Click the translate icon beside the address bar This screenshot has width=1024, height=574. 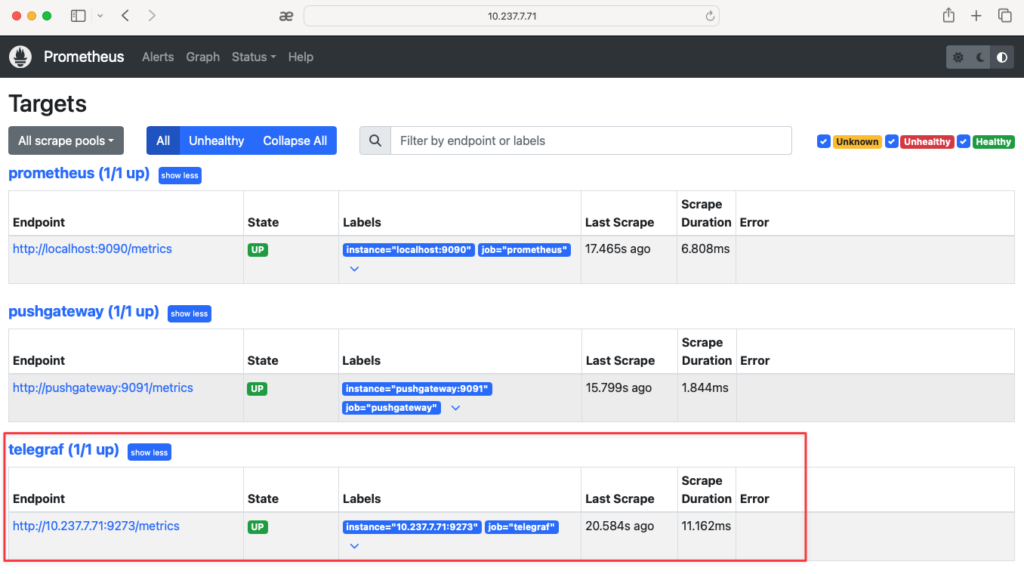tap(286, 16)
